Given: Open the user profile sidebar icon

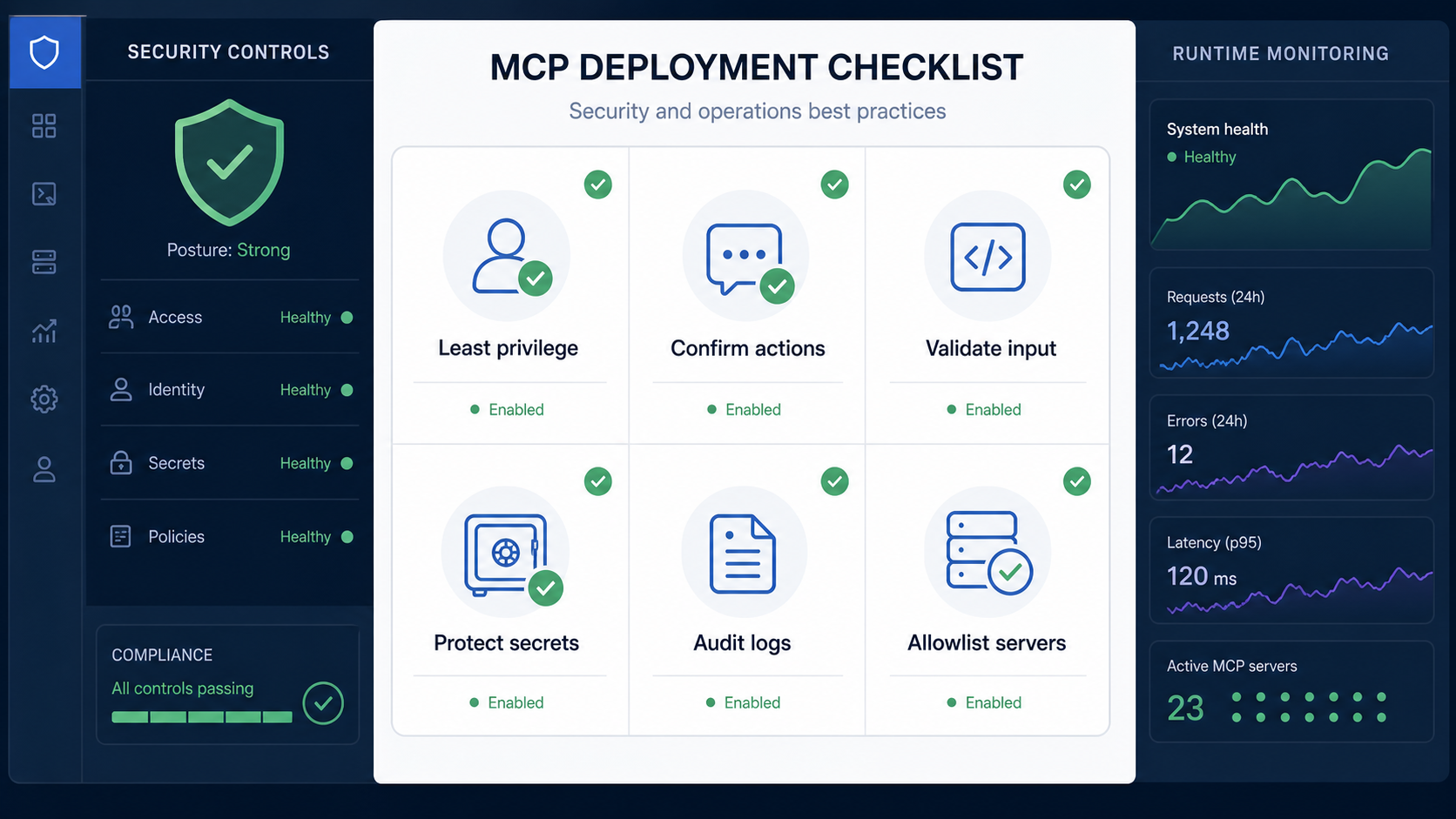Looking at the screenshot, I should (44, 469).
